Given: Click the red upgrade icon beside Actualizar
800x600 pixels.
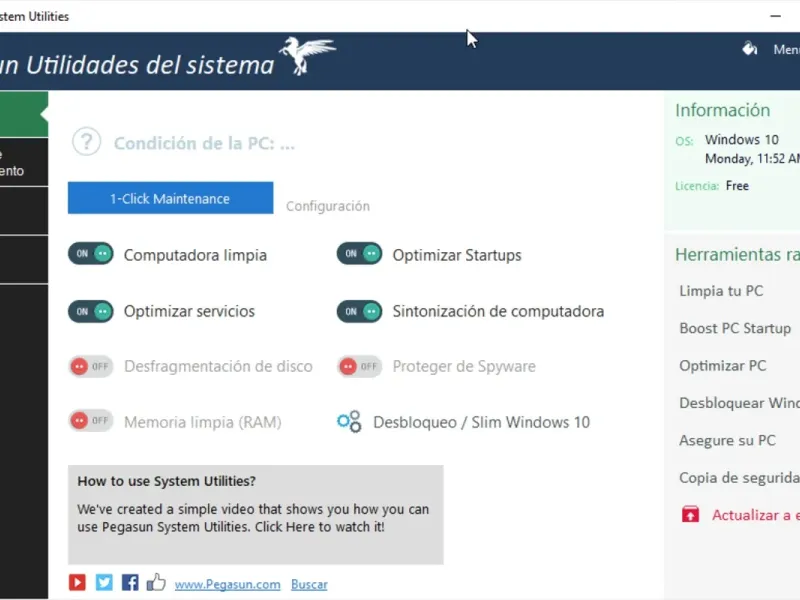Looking at the screenshot, I should 690,514.
